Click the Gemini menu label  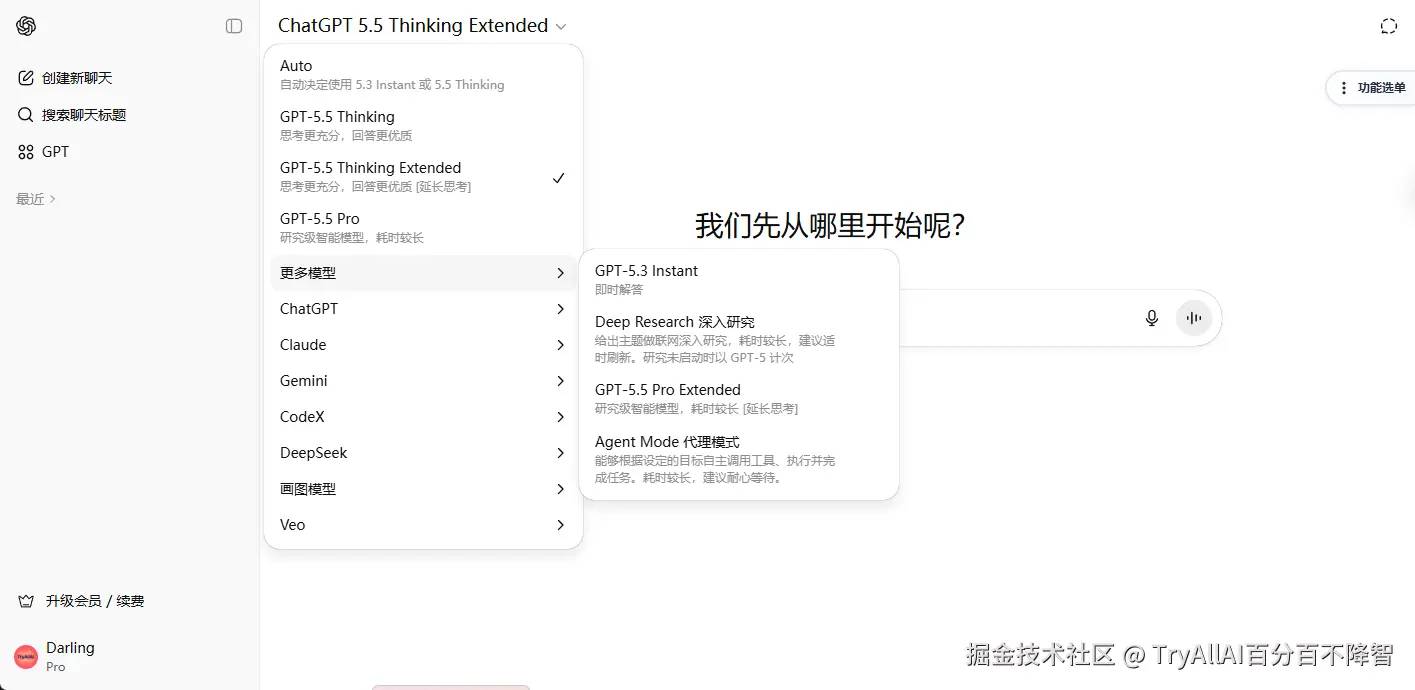304,381
